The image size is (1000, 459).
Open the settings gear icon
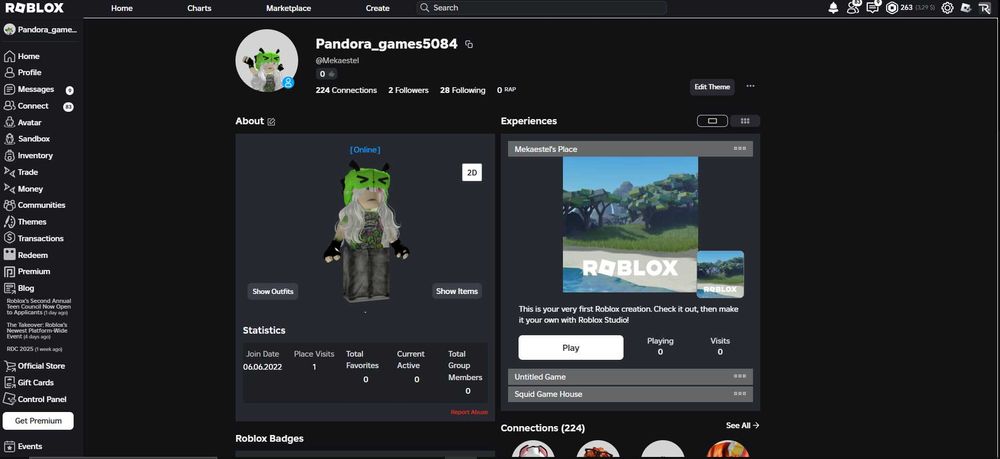click(x=947, y=8)
